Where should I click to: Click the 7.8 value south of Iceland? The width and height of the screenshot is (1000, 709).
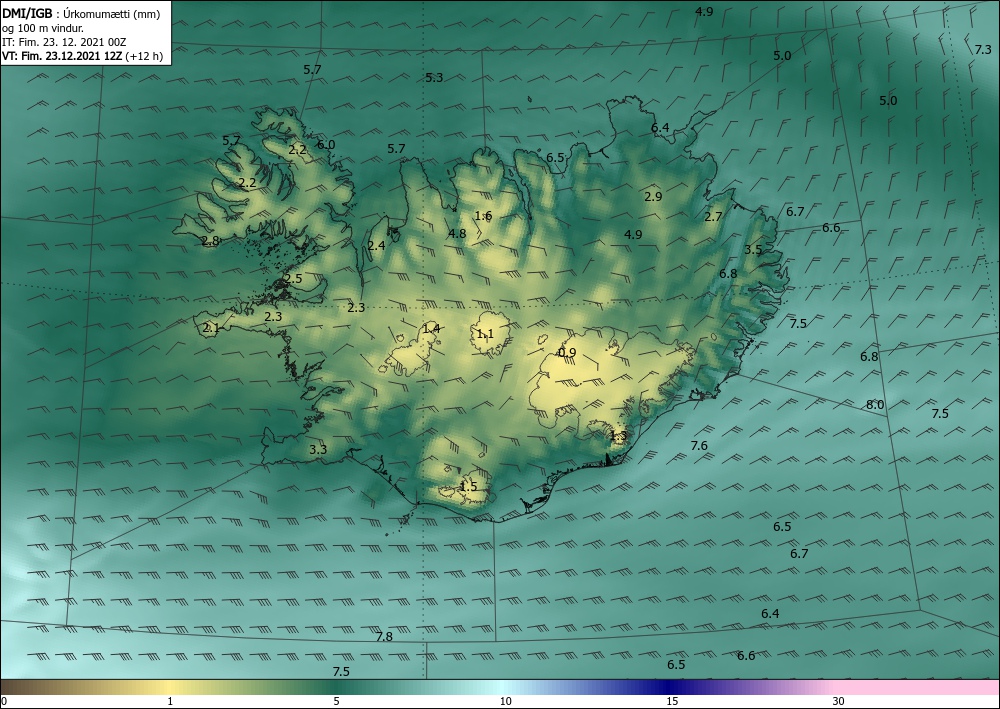pyautogui.click(x=384, y=636)
